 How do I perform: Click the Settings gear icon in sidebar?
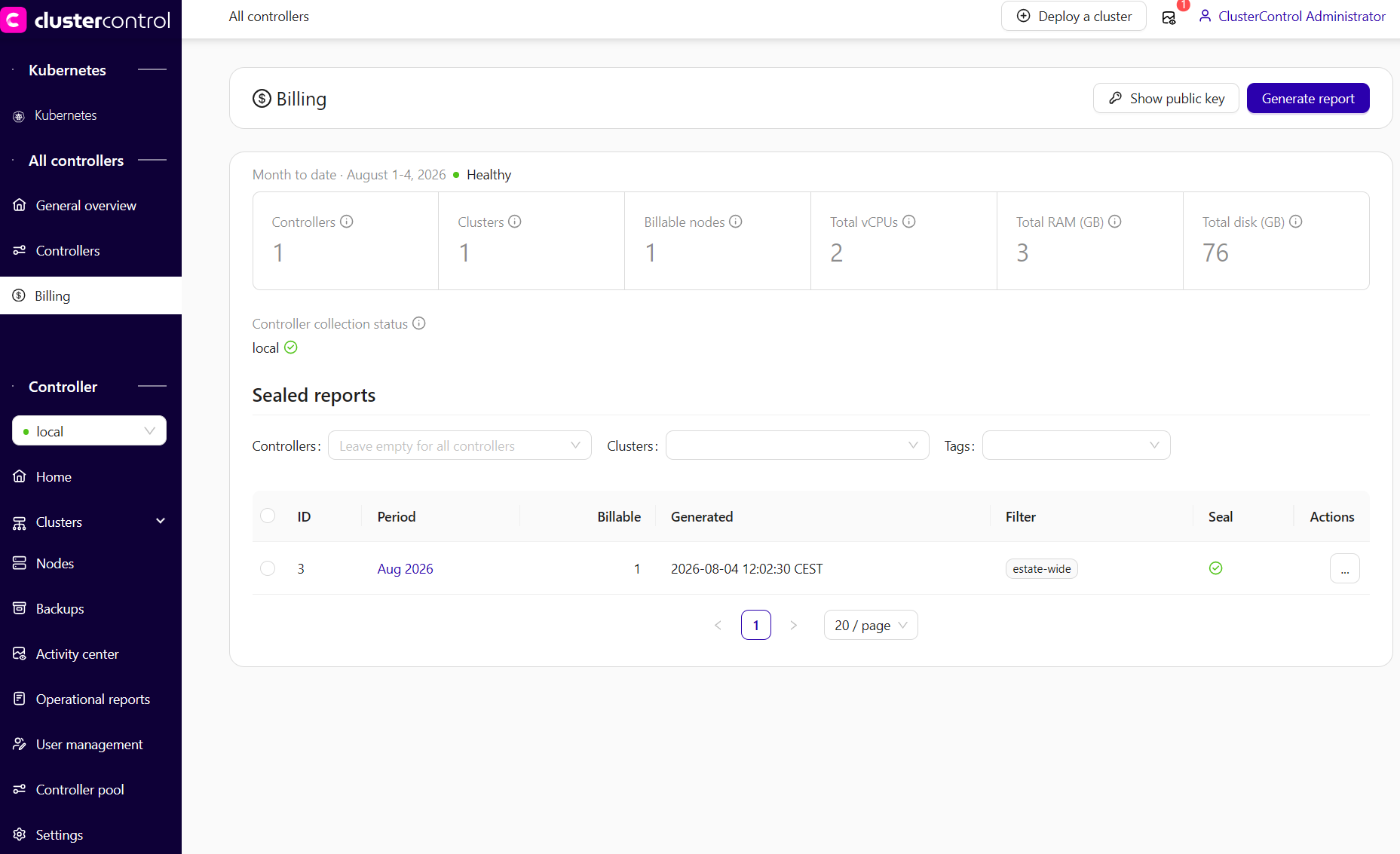coord(20,834)
